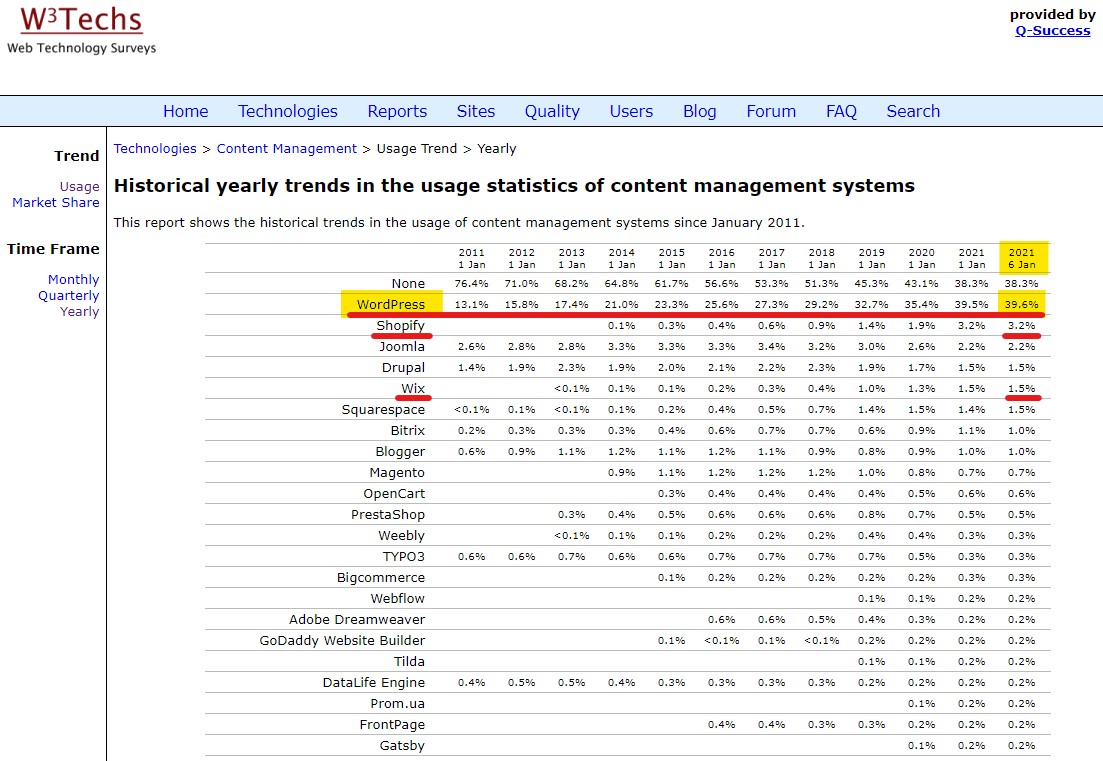Click the GoDaddy Website Builder row label
This screenshot has height=761, width=1103.
pyautogui.click(x=343, y=640)
